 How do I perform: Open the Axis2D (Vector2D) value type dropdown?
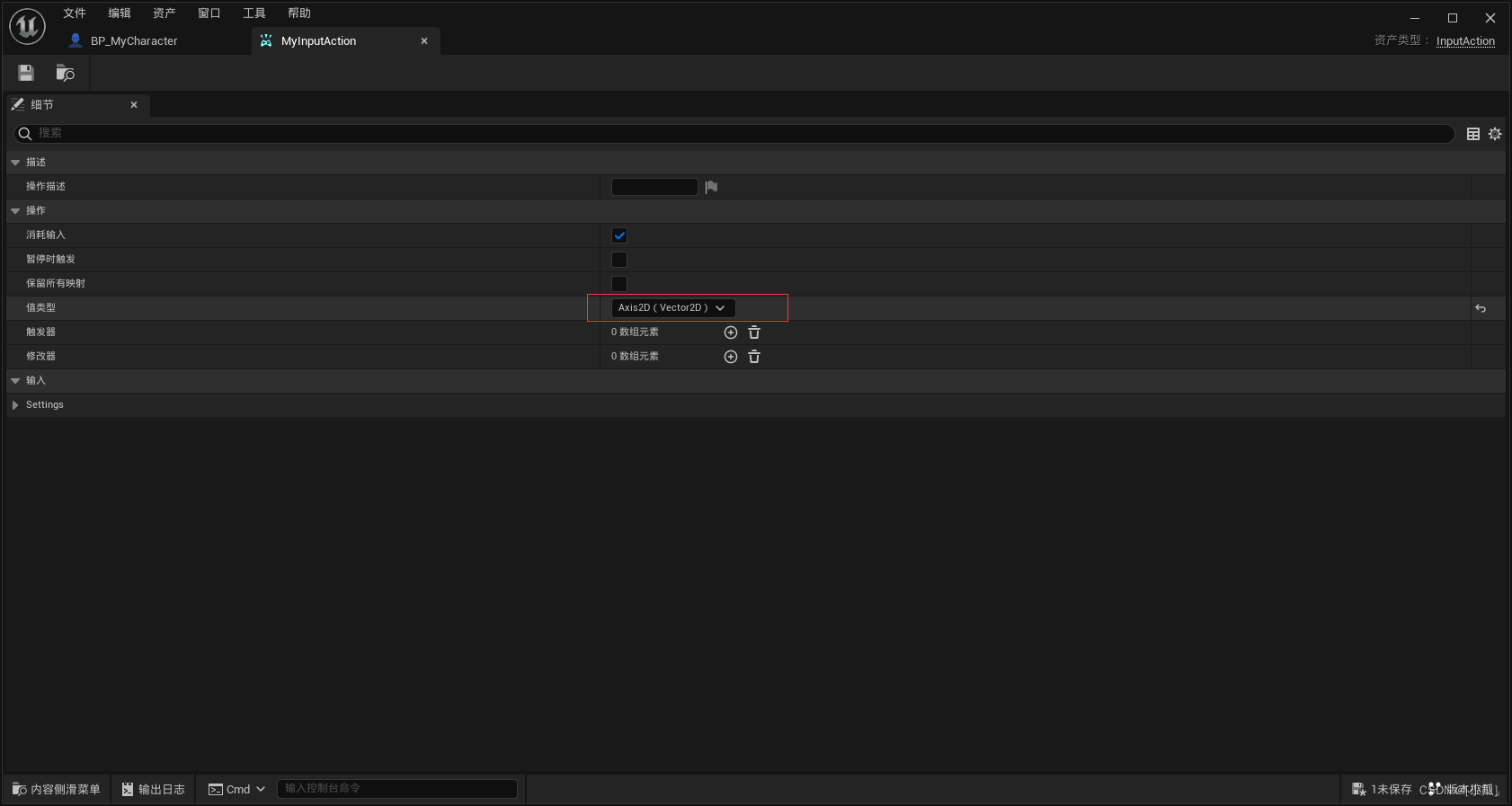pyautogui.click(x=672, y=307)
